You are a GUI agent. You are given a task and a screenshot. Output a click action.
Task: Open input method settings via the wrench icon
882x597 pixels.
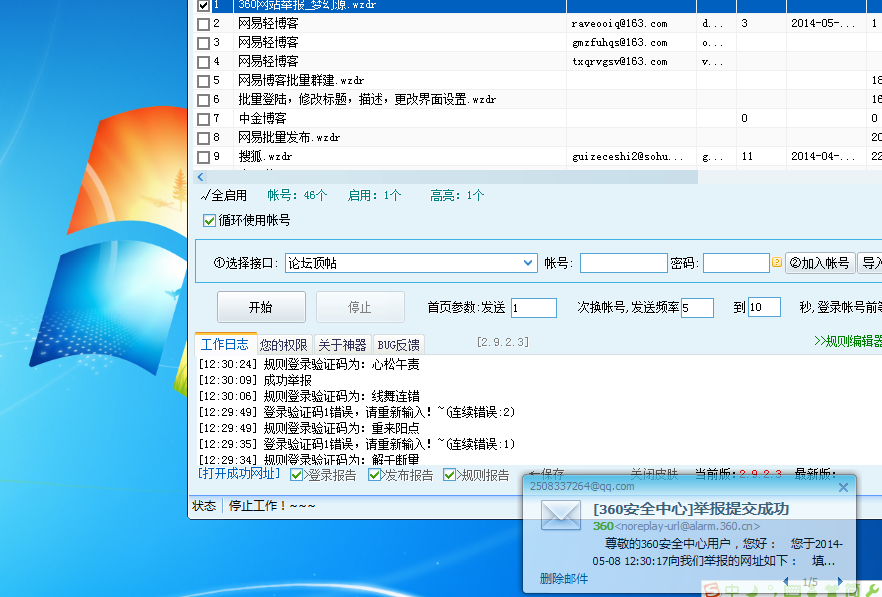click(x=874, y=590)
